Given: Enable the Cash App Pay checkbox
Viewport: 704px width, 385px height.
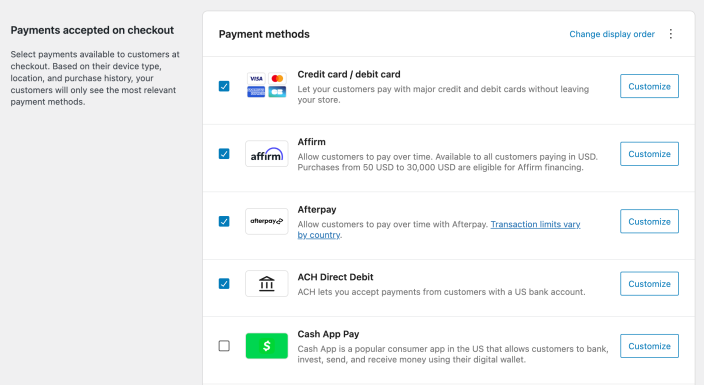Looking at the screenshot, I should pyautogui.click(x=224, y=346).
